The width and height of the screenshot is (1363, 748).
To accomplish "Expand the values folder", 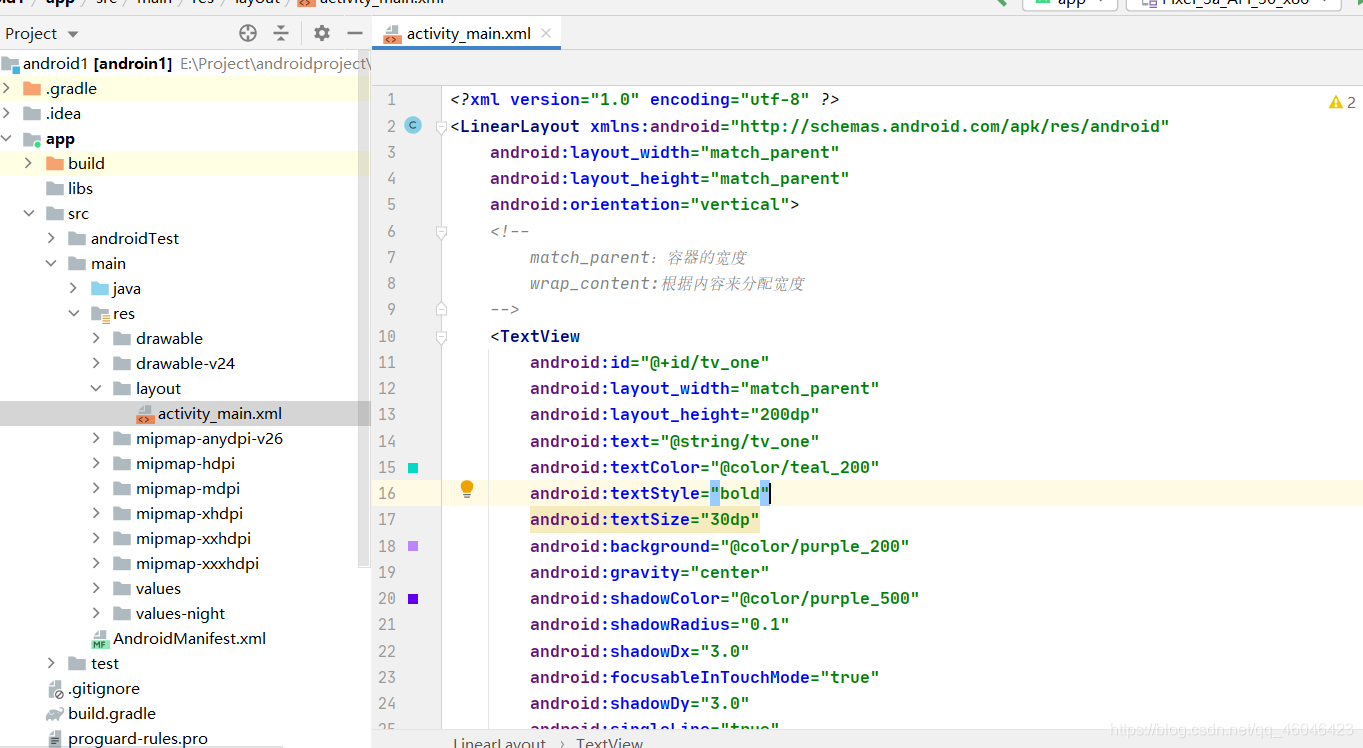I will click(x=97, y=588).
